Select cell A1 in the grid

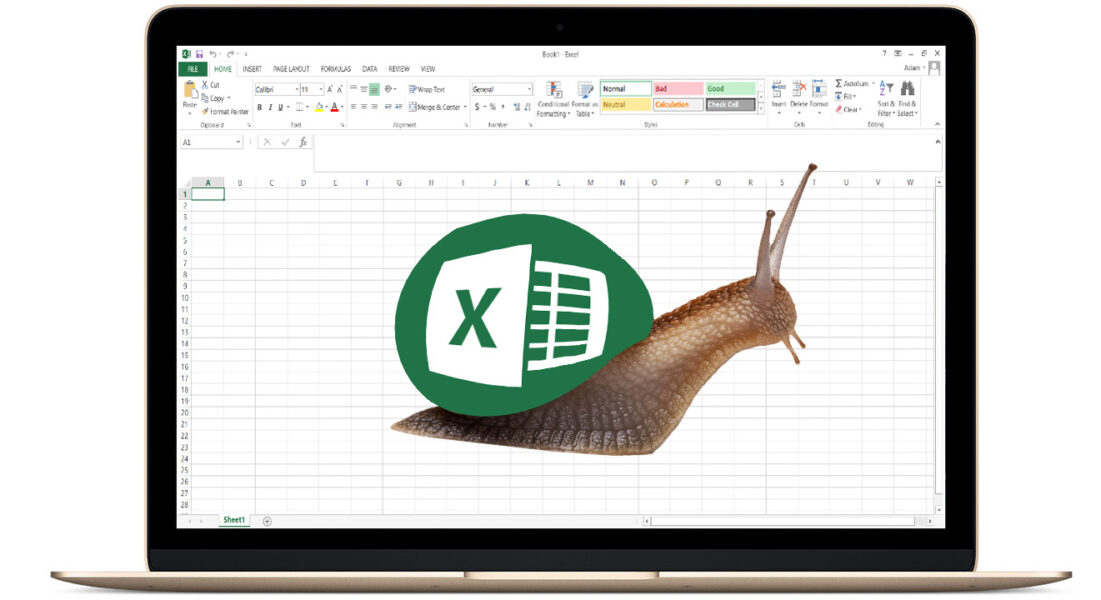pyautogui.click(x=208, y=194)
